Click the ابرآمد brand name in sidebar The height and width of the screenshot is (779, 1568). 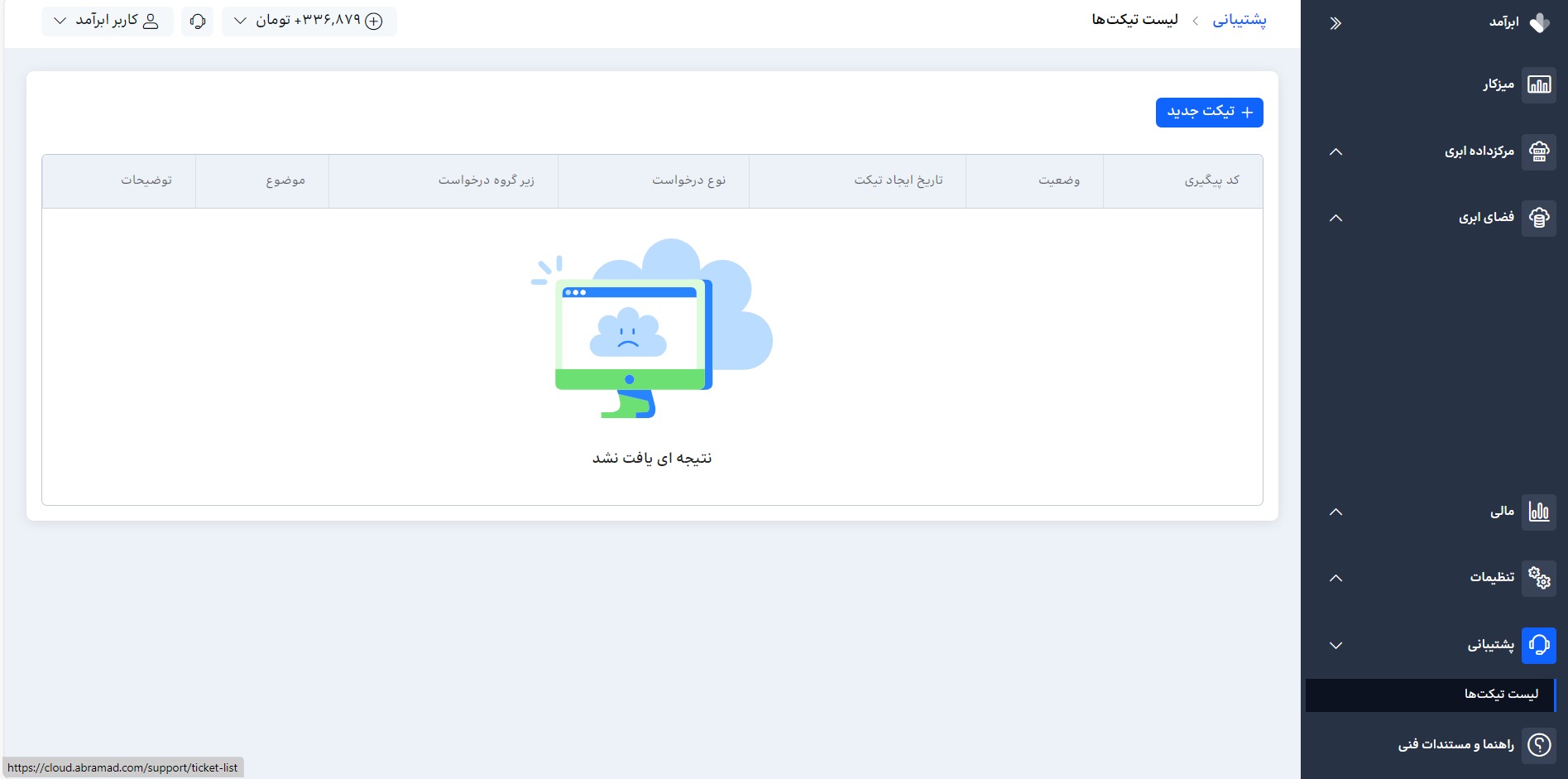(1503, 22)
